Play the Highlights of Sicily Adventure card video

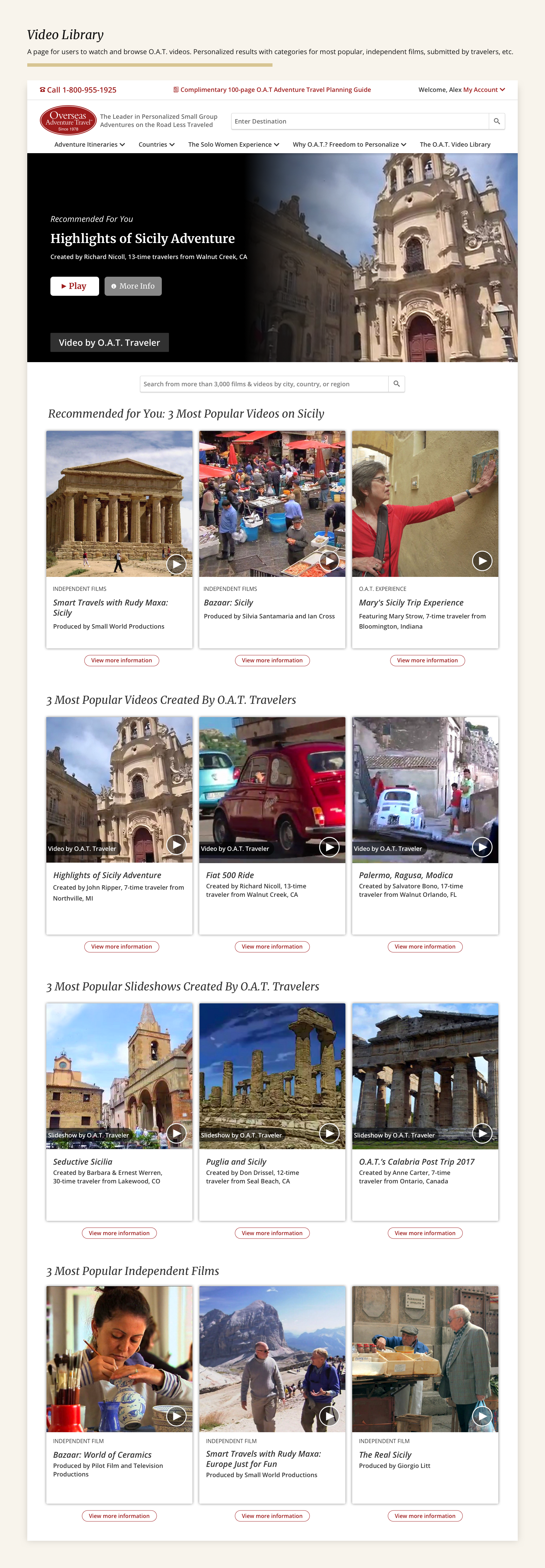176,844
